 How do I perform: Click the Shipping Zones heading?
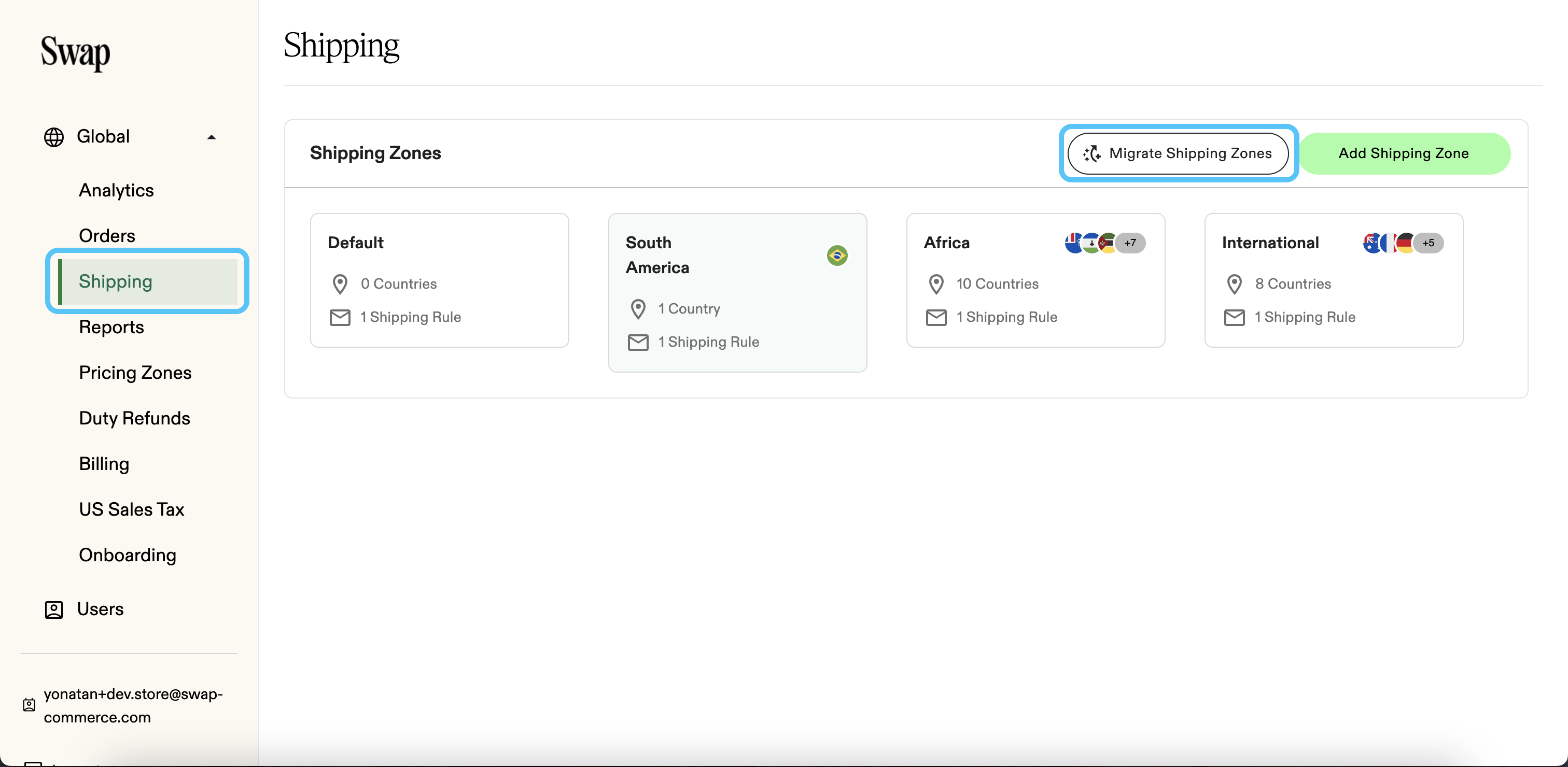point(375,153)
